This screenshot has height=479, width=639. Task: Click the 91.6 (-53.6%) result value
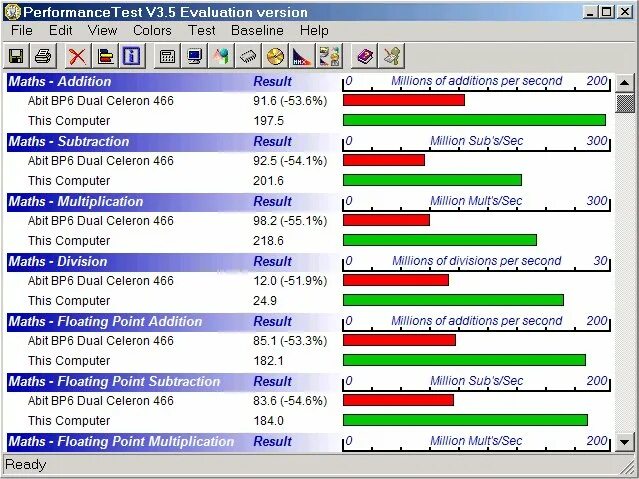[290, 101]
